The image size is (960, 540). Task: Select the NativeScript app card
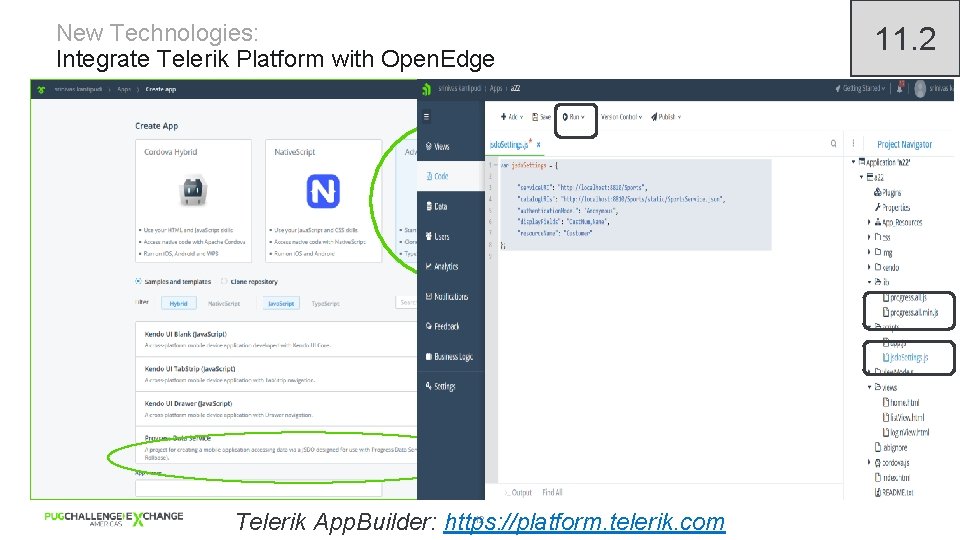[323, 201]
